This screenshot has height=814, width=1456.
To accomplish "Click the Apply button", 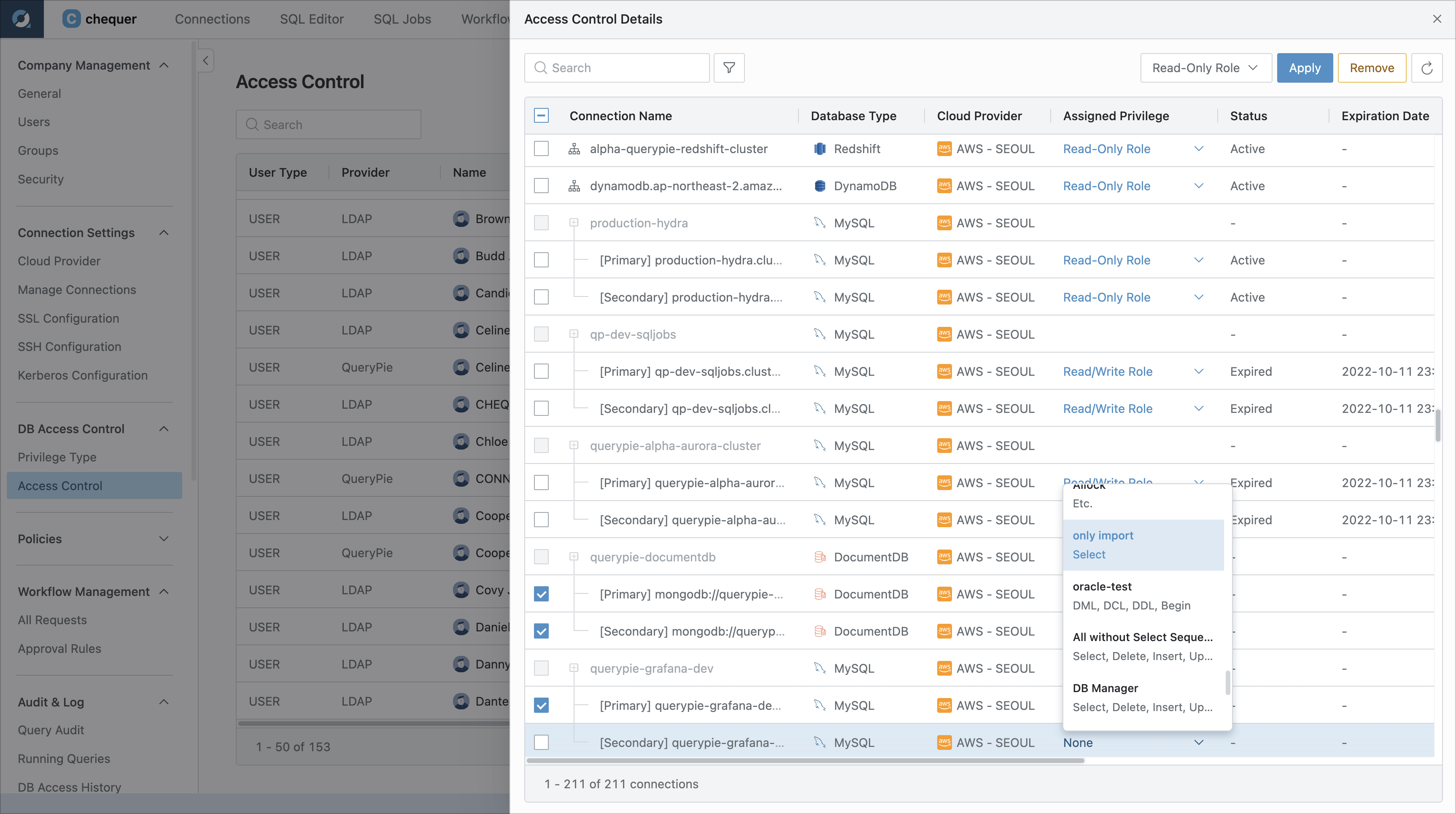I will pos(1305,68).
